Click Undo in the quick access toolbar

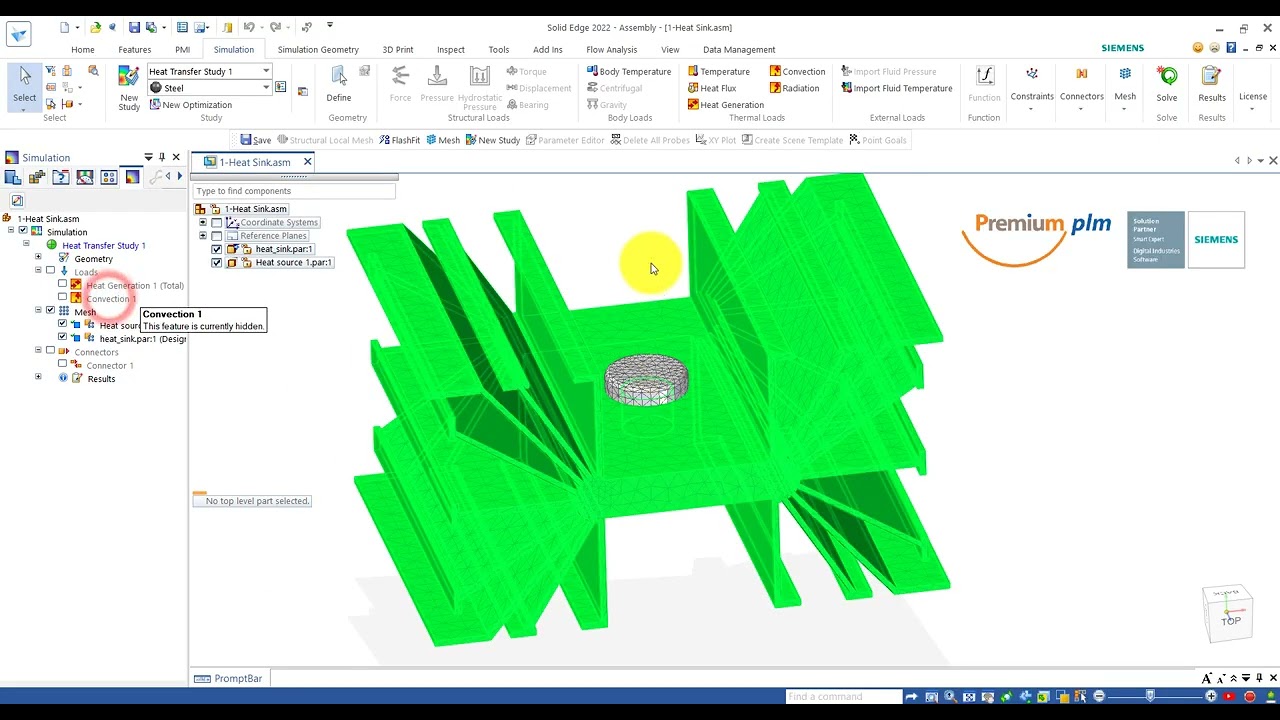coord(249,27)
